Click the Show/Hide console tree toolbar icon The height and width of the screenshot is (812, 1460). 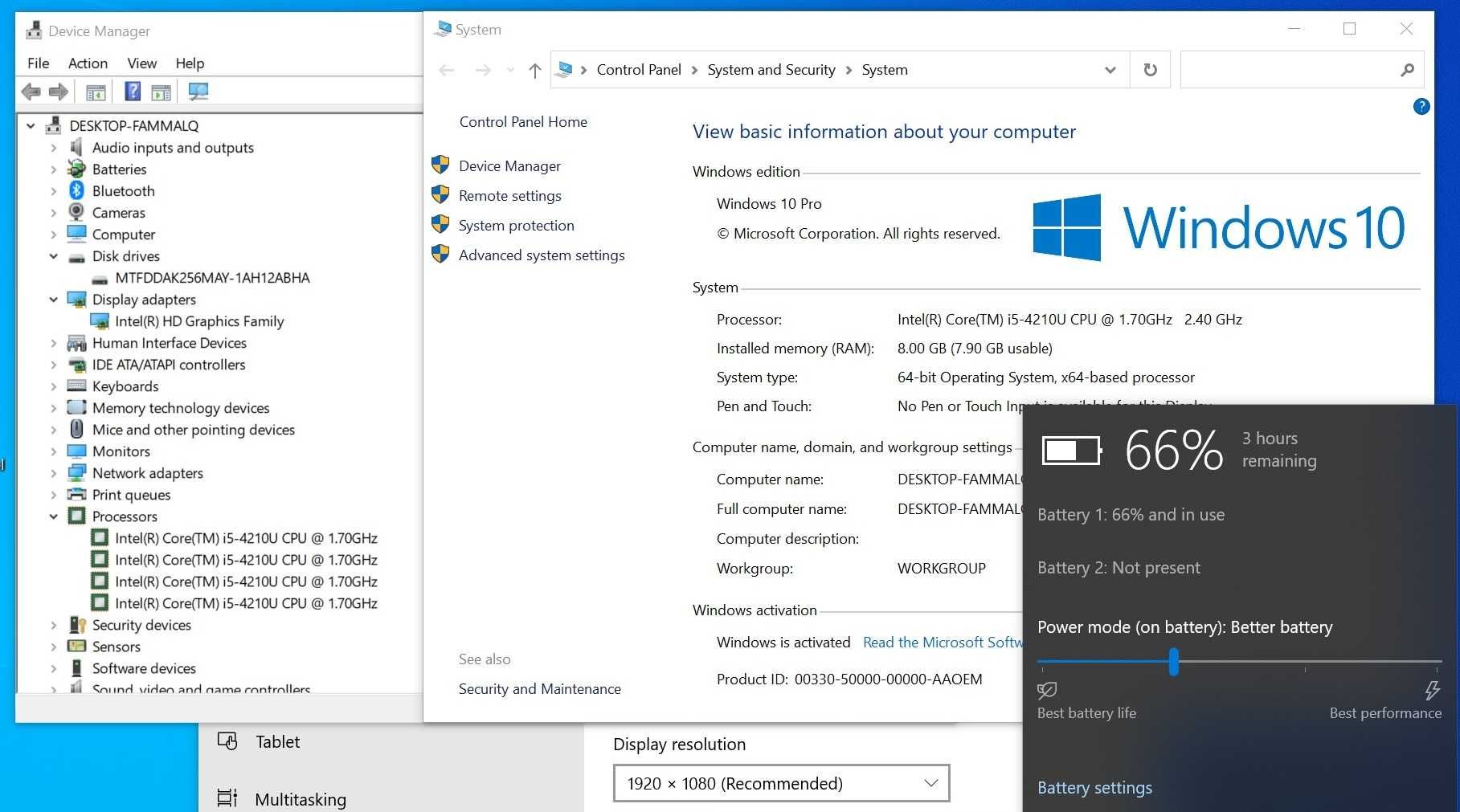96,92
